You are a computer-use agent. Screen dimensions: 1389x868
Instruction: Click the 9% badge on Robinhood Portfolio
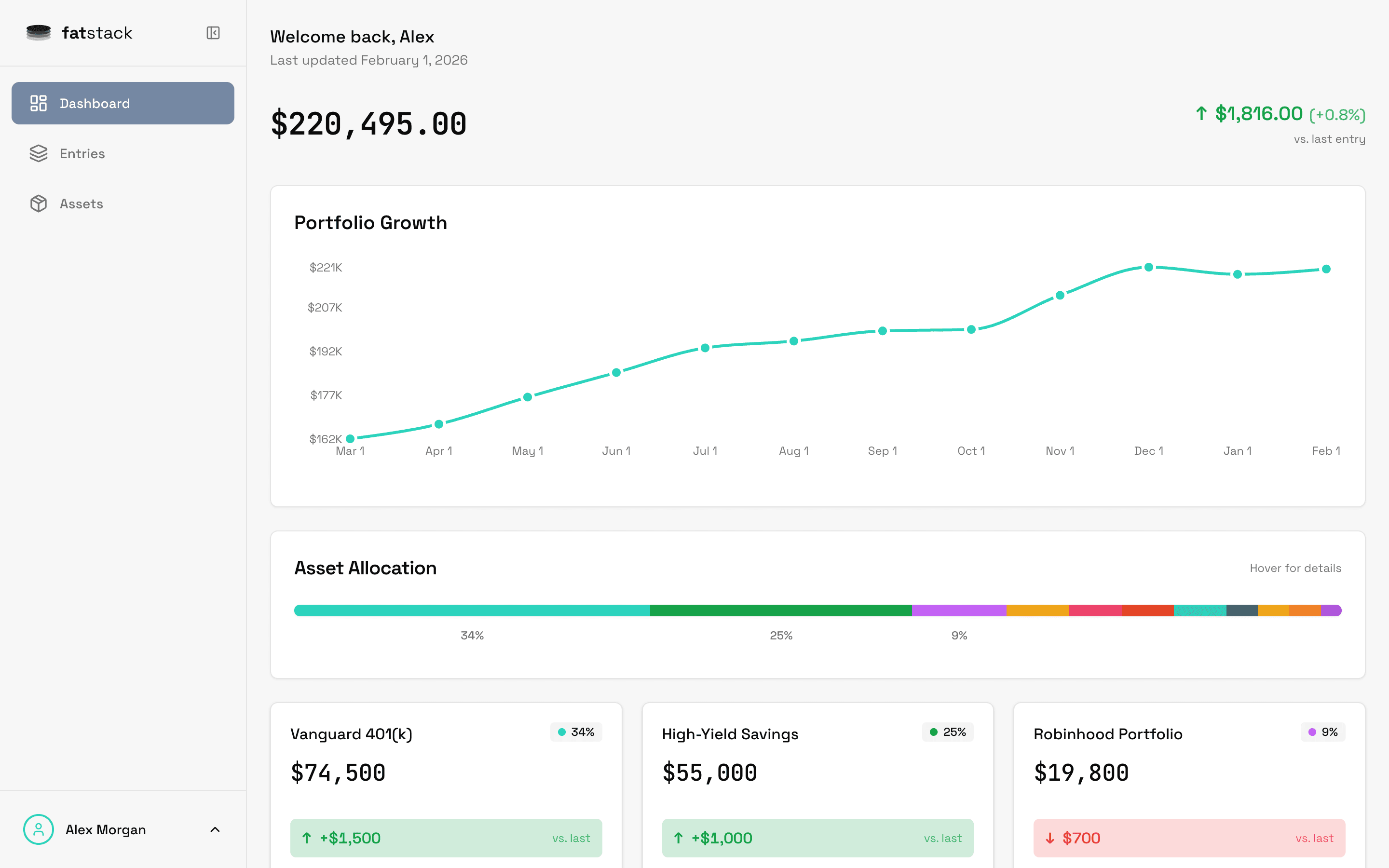point(1322,732)
